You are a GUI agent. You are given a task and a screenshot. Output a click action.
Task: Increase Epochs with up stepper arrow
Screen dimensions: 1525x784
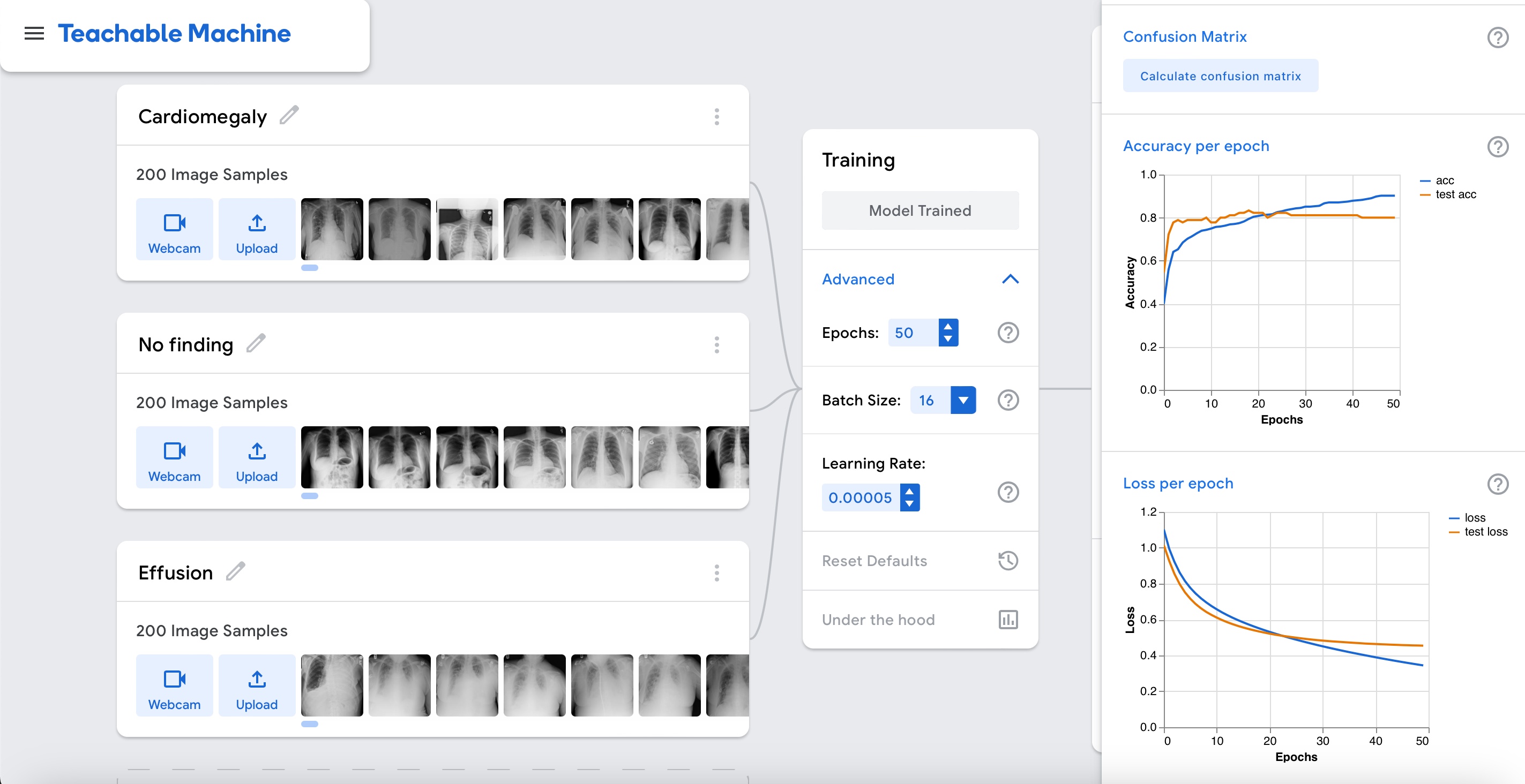948,327
